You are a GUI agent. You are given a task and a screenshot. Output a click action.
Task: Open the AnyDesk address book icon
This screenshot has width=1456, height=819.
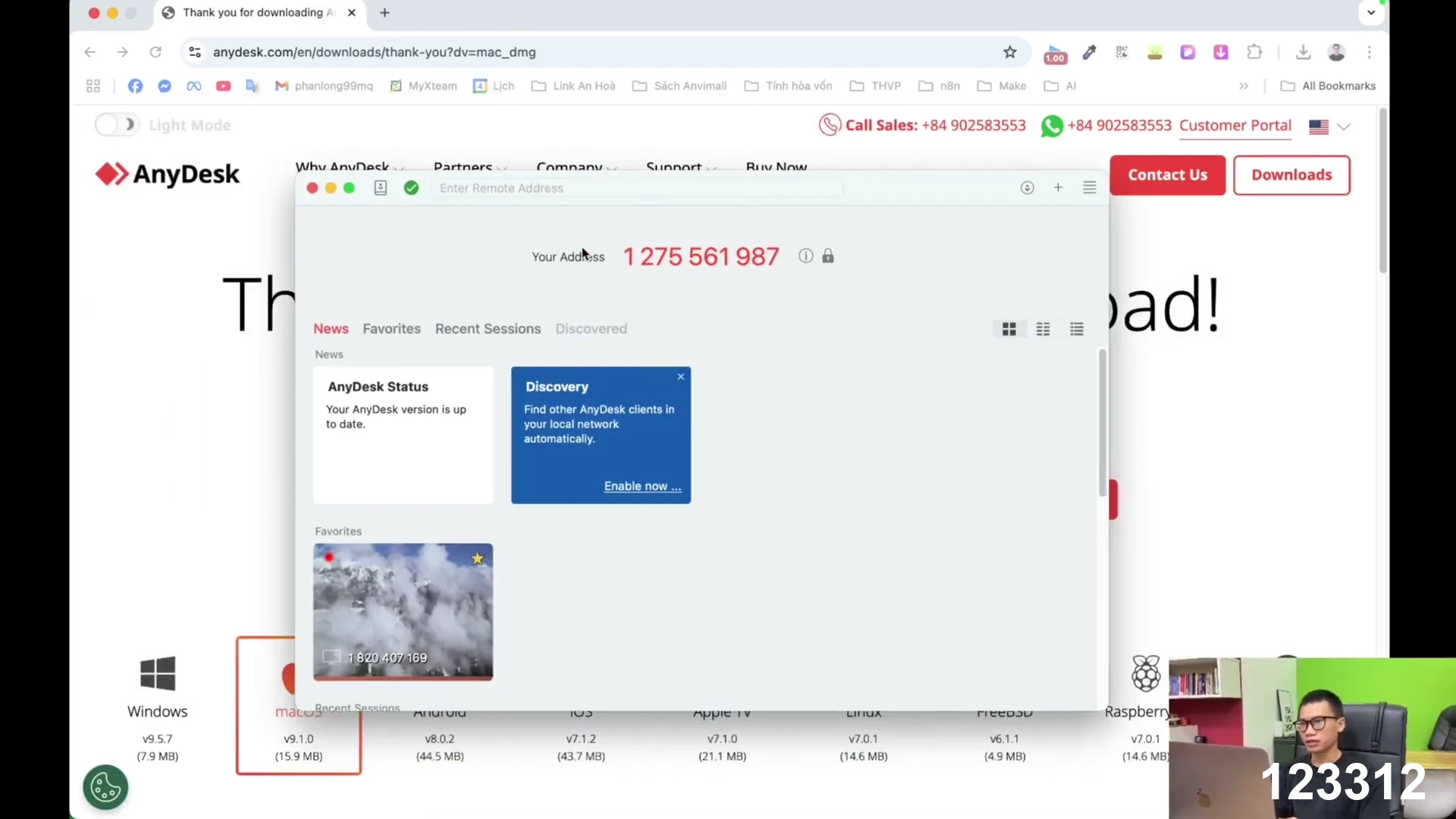(x=381, y=188)
